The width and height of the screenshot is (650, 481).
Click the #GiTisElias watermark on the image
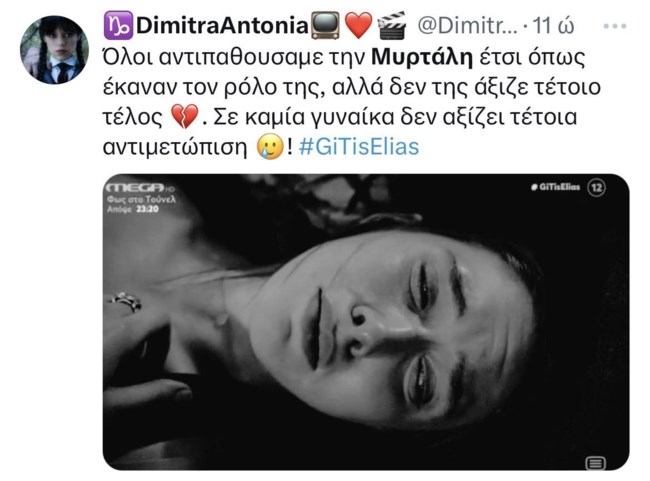point(555,187)
